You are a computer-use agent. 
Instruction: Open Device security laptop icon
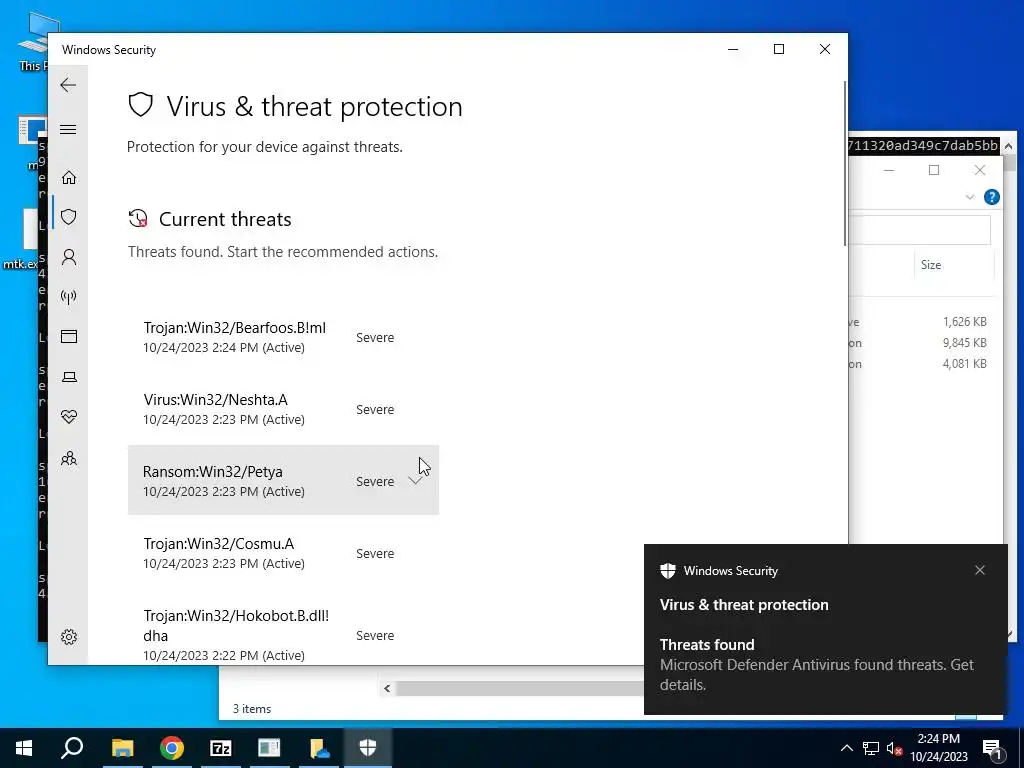tap(69, 377)
